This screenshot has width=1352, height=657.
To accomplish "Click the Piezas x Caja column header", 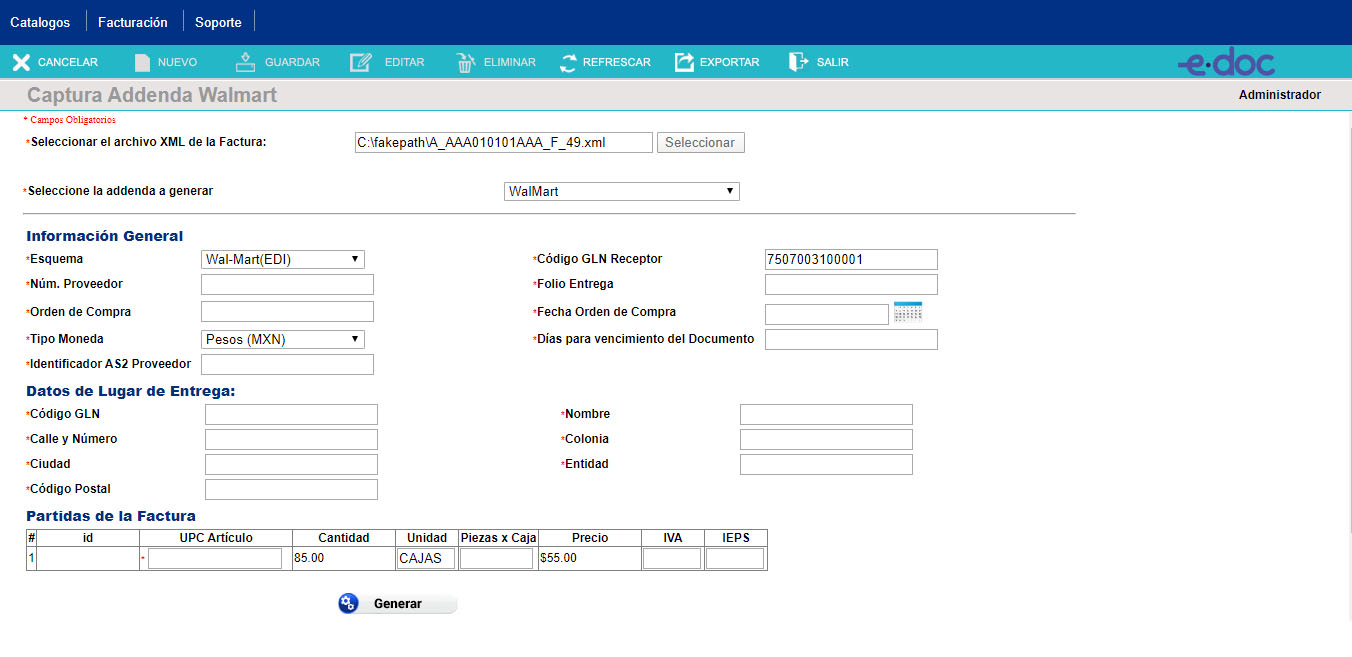I will coord(498,538).
